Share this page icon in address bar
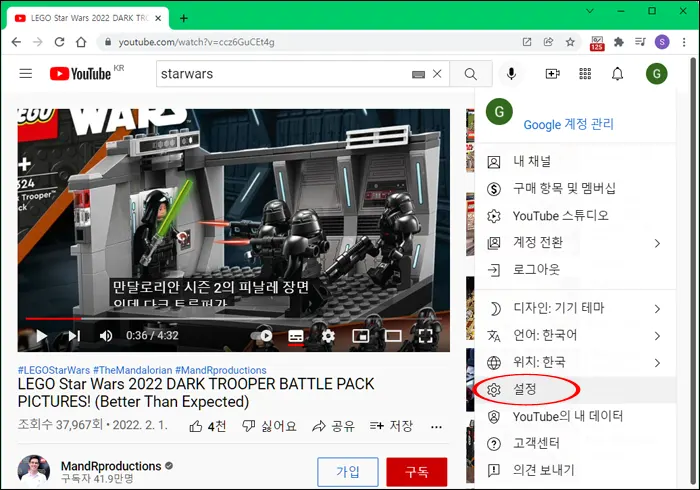Screen dimensions: 700x490 549,42
